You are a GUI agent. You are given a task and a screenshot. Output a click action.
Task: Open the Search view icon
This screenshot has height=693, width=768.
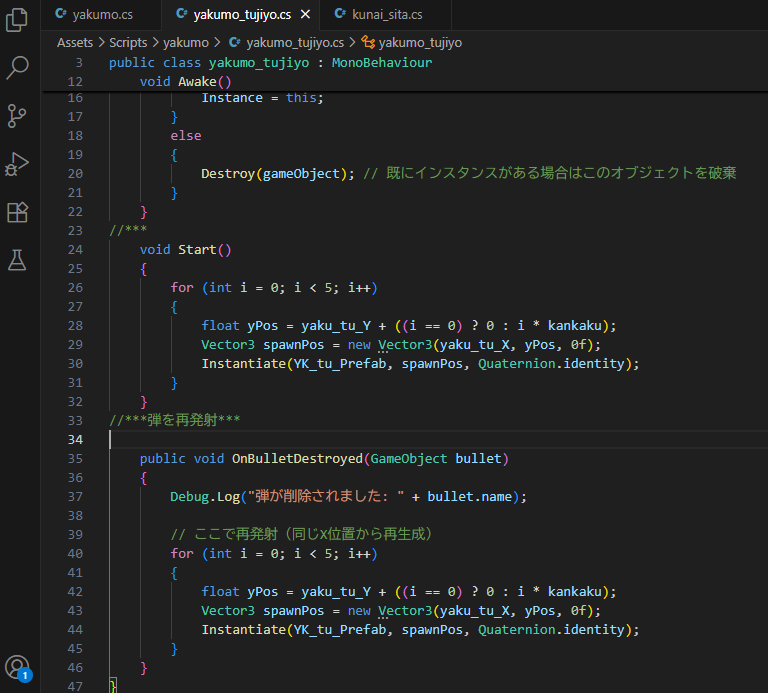point(17,68)
